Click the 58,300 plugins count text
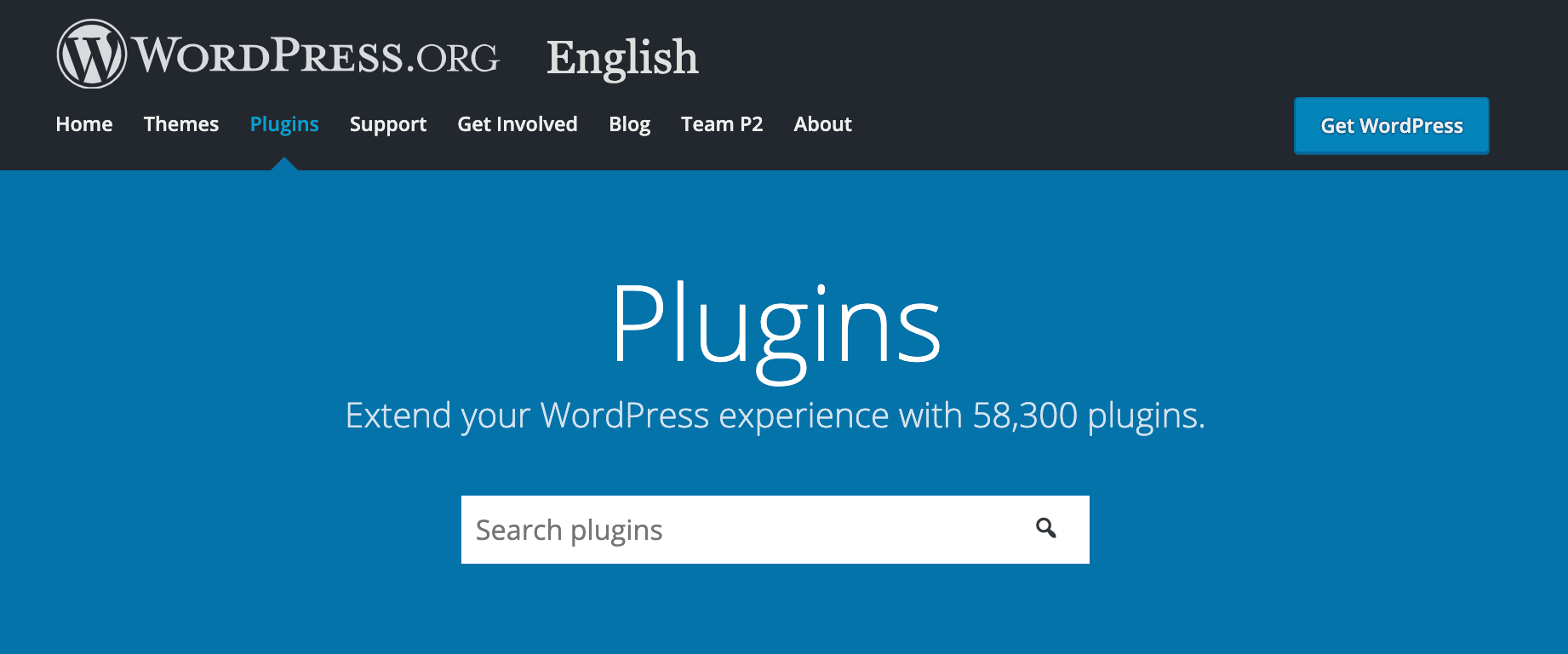The height and width of the screenshot is (654, 1568). pyautogui.click(x=1086, y=416)
